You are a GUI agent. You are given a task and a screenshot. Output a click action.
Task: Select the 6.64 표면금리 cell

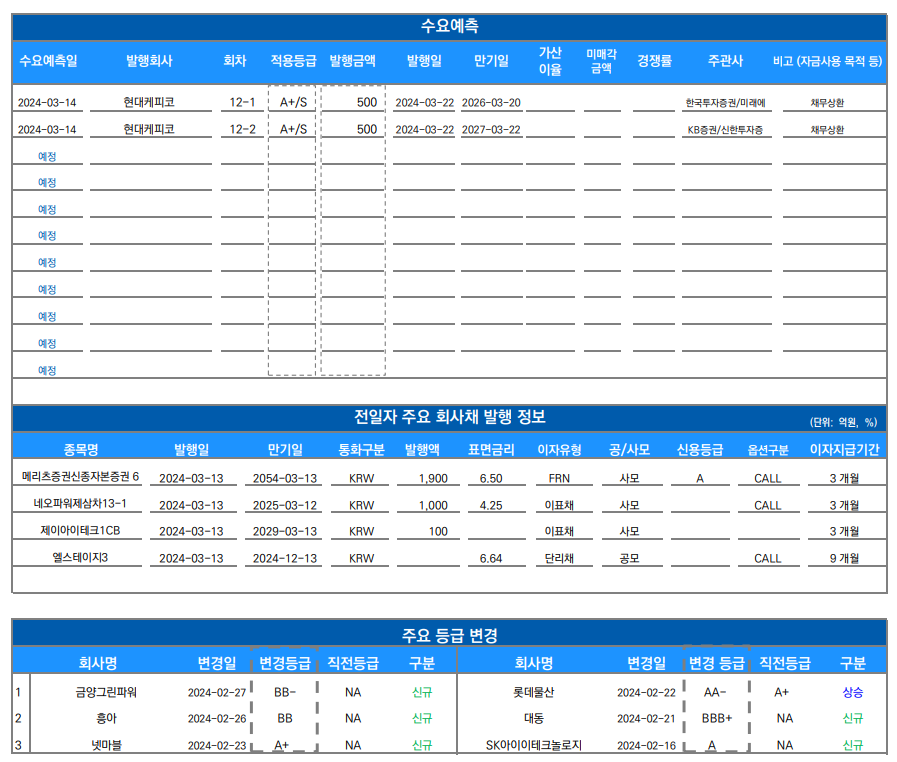pyautogui.click(x=491, y=558)
